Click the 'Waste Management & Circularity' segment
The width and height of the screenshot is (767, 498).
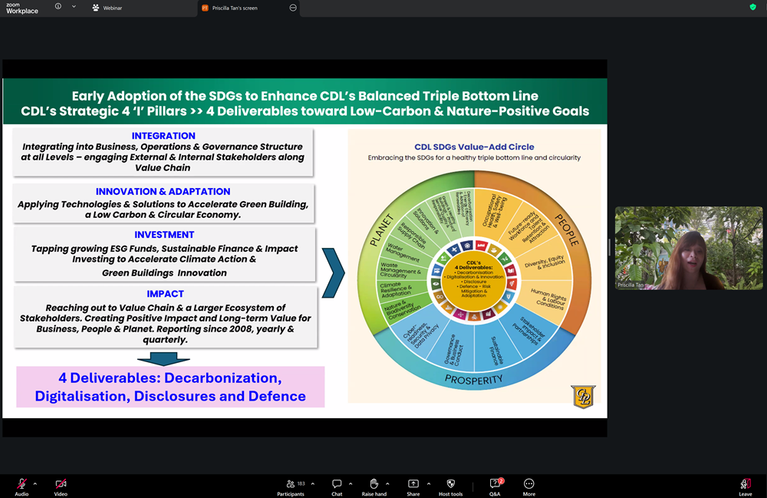[400, 270]
